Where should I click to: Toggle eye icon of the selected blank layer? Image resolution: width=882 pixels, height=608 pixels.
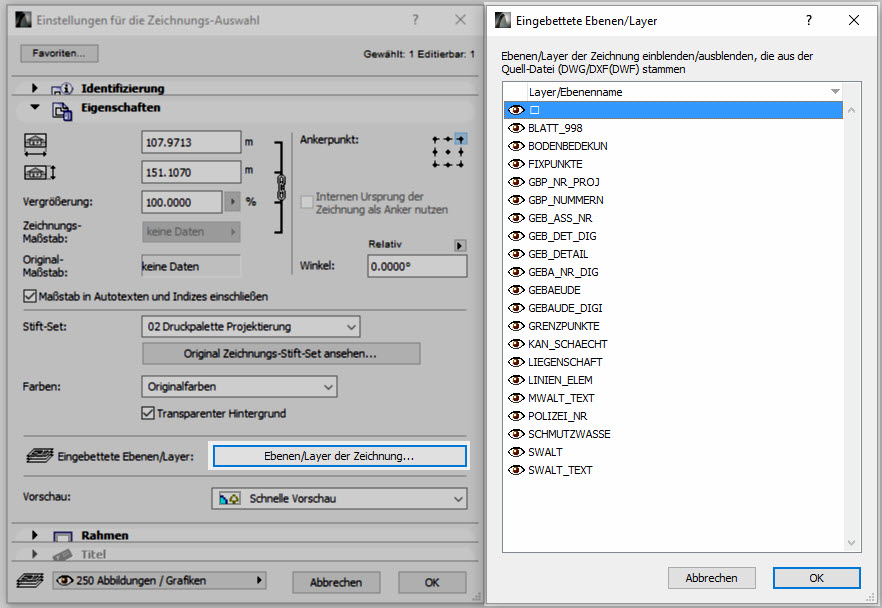point(516,110)
